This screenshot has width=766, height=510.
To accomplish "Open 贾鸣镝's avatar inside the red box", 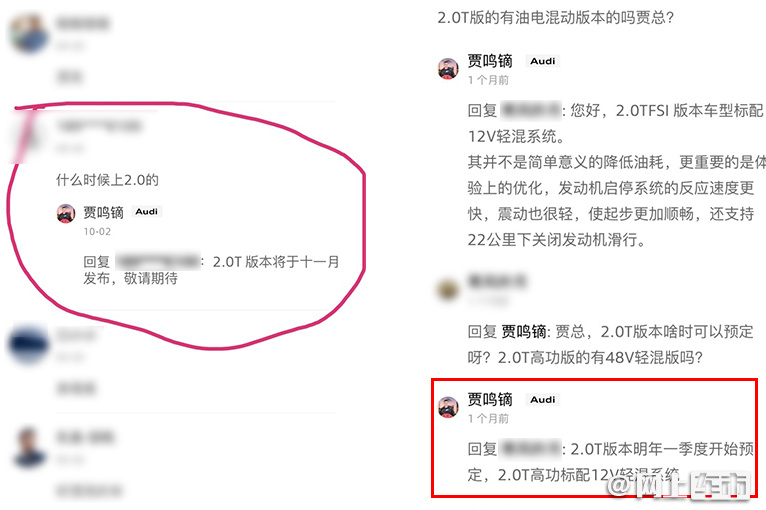I will tap(448, 407).
